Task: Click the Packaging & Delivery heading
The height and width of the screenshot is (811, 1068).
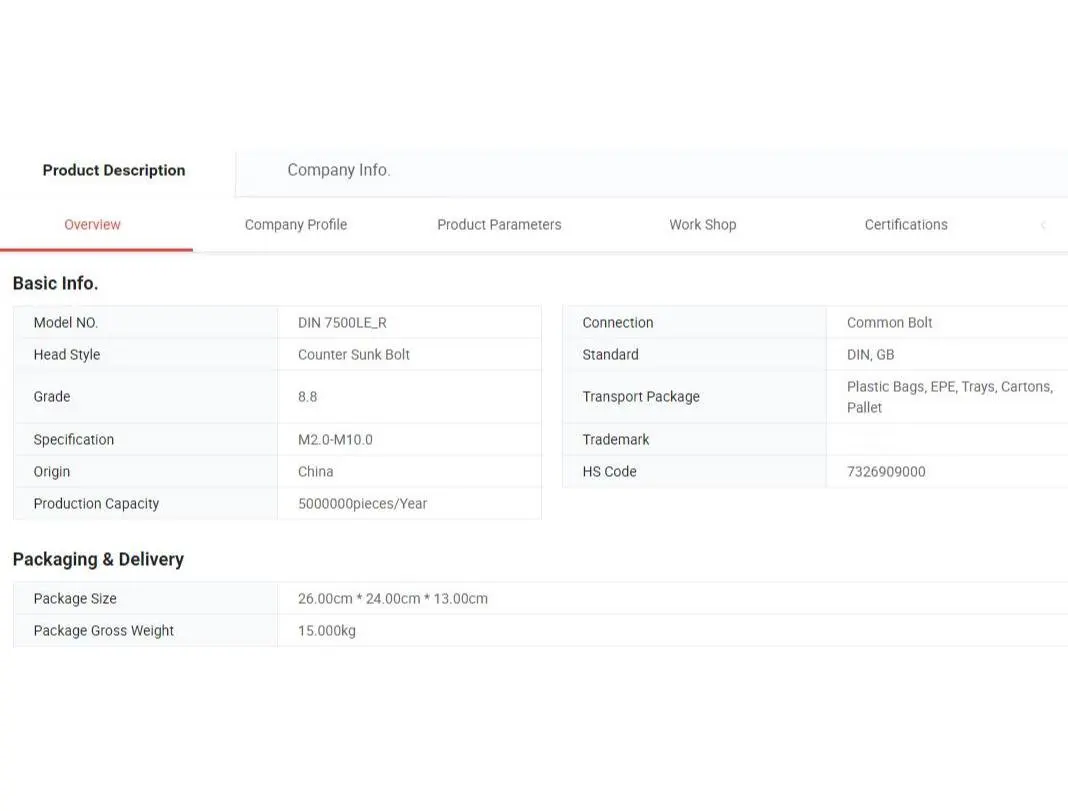Action: [98, 559]
